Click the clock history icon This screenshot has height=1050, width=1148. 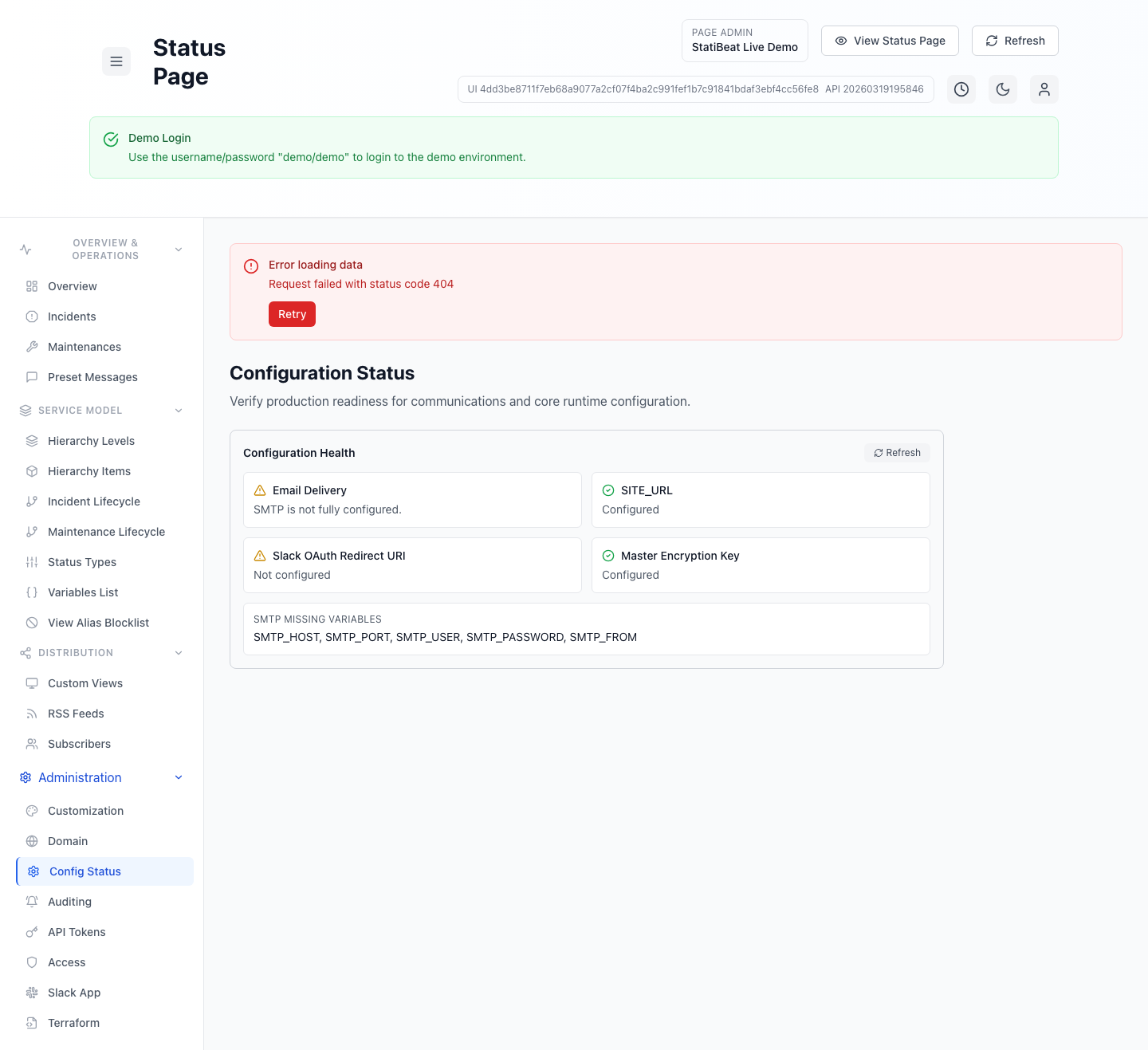point(961,89)
